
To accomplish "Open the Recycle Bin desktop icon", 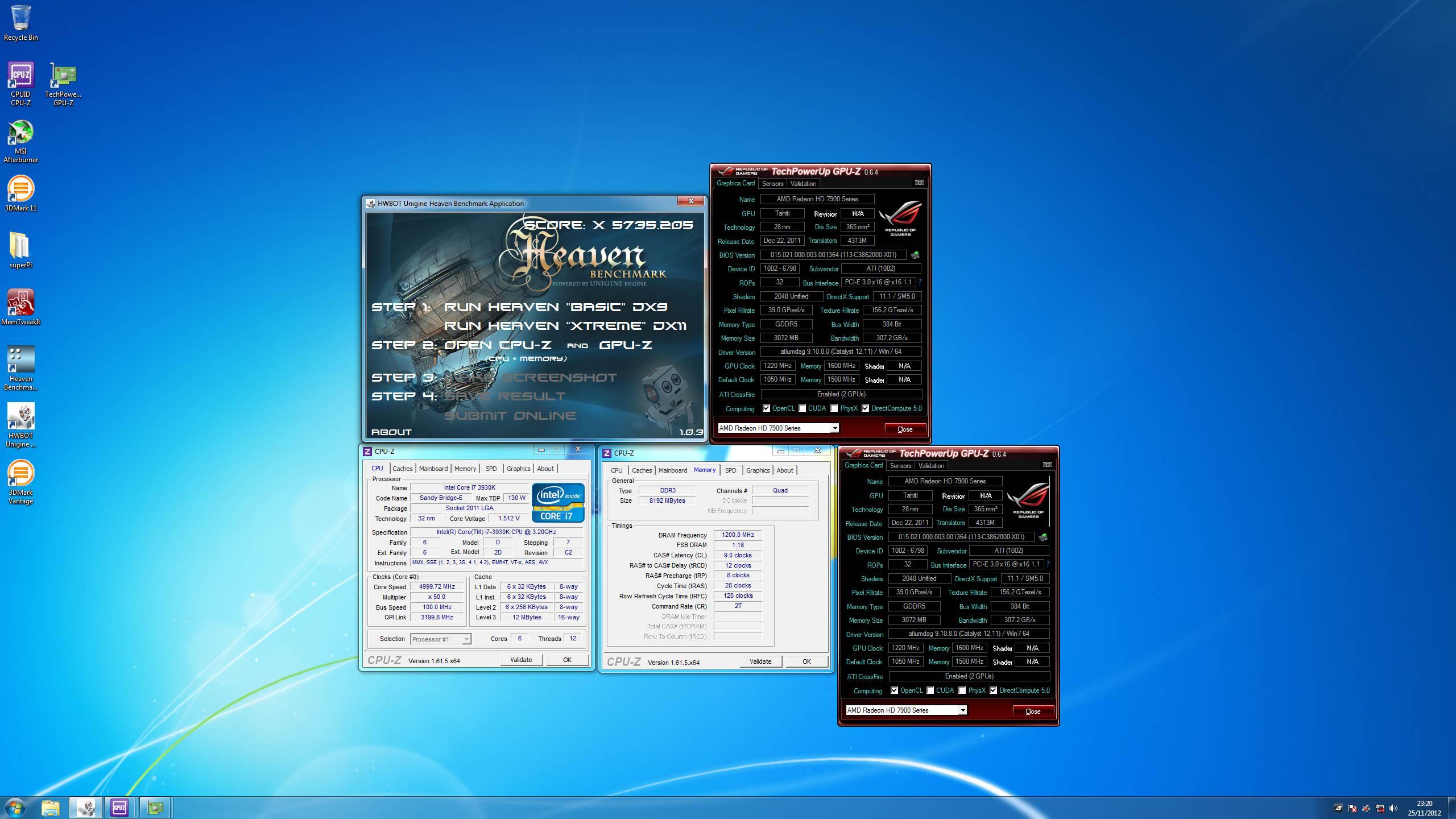I will click(x=20, y=23).
